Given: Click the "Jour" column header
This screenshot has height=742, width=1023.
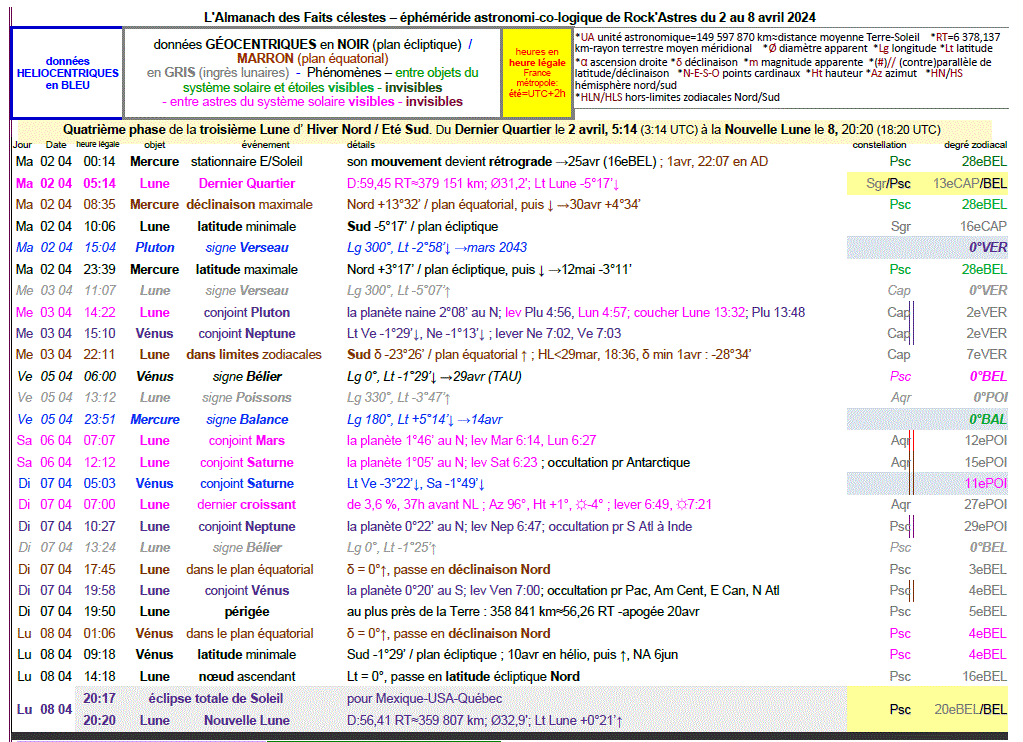Looking at the screenshot, I should tap(22, 145).
